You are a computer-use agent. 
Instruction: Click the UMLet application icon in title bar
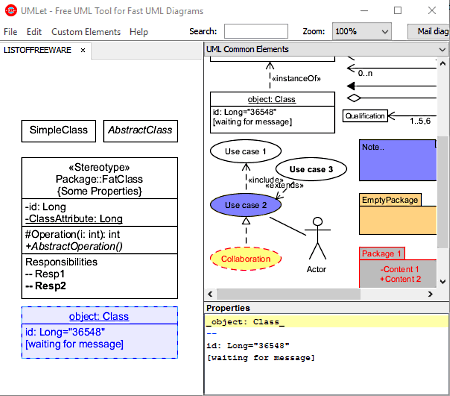[11, 11]
